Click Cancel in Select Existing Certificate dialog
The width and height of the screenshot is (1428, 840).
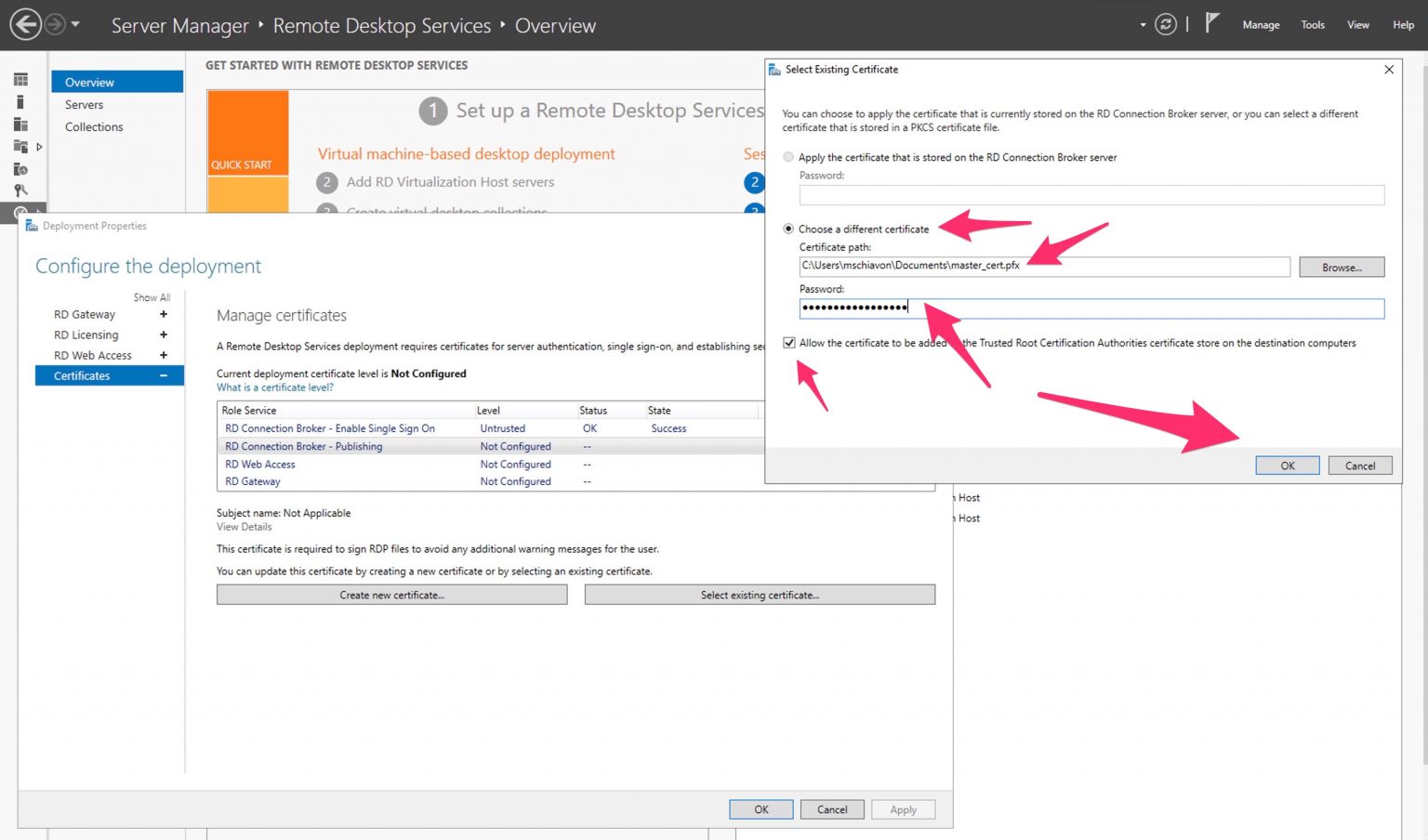[x=1360, y=466]
